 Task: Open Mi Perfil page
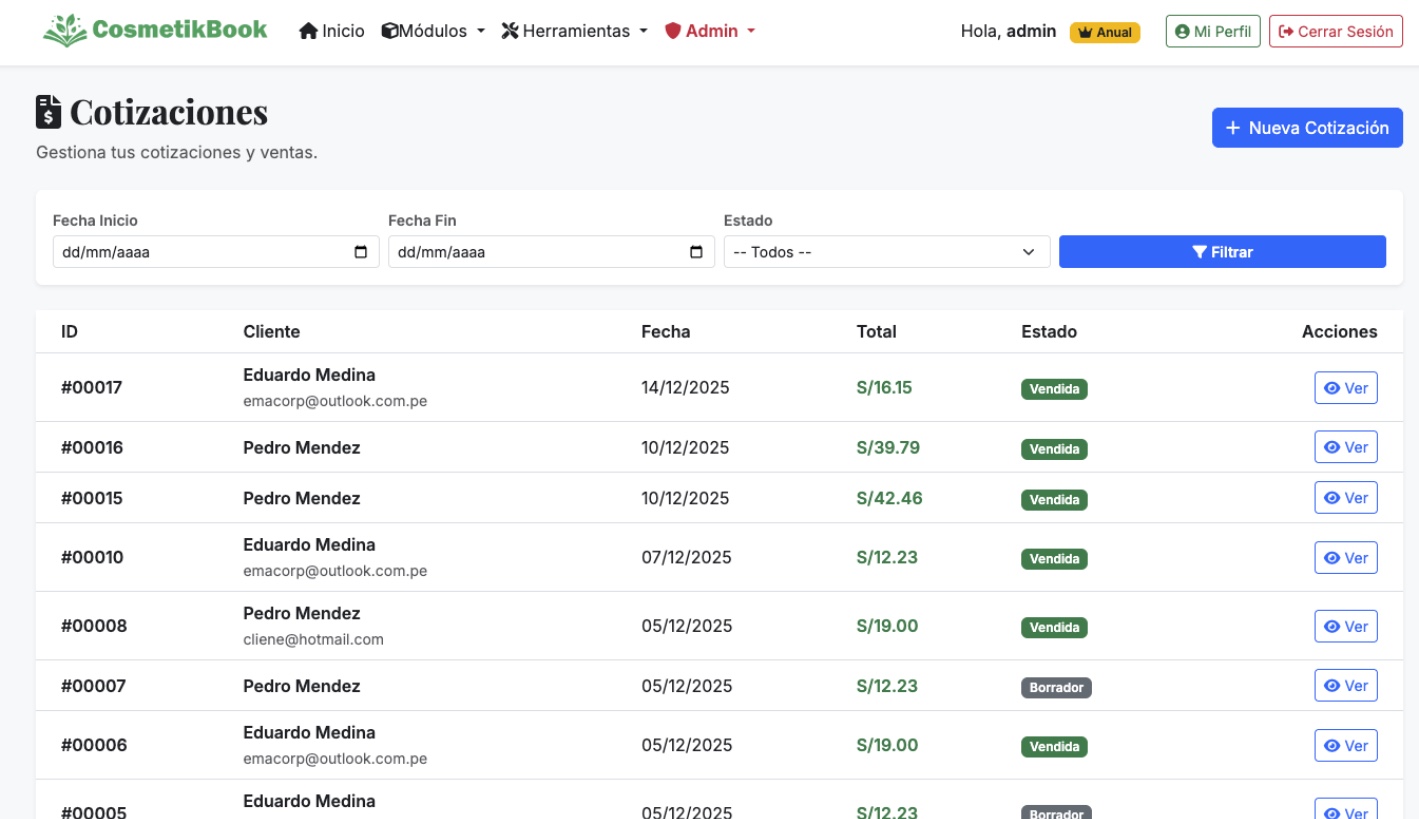1212,31
